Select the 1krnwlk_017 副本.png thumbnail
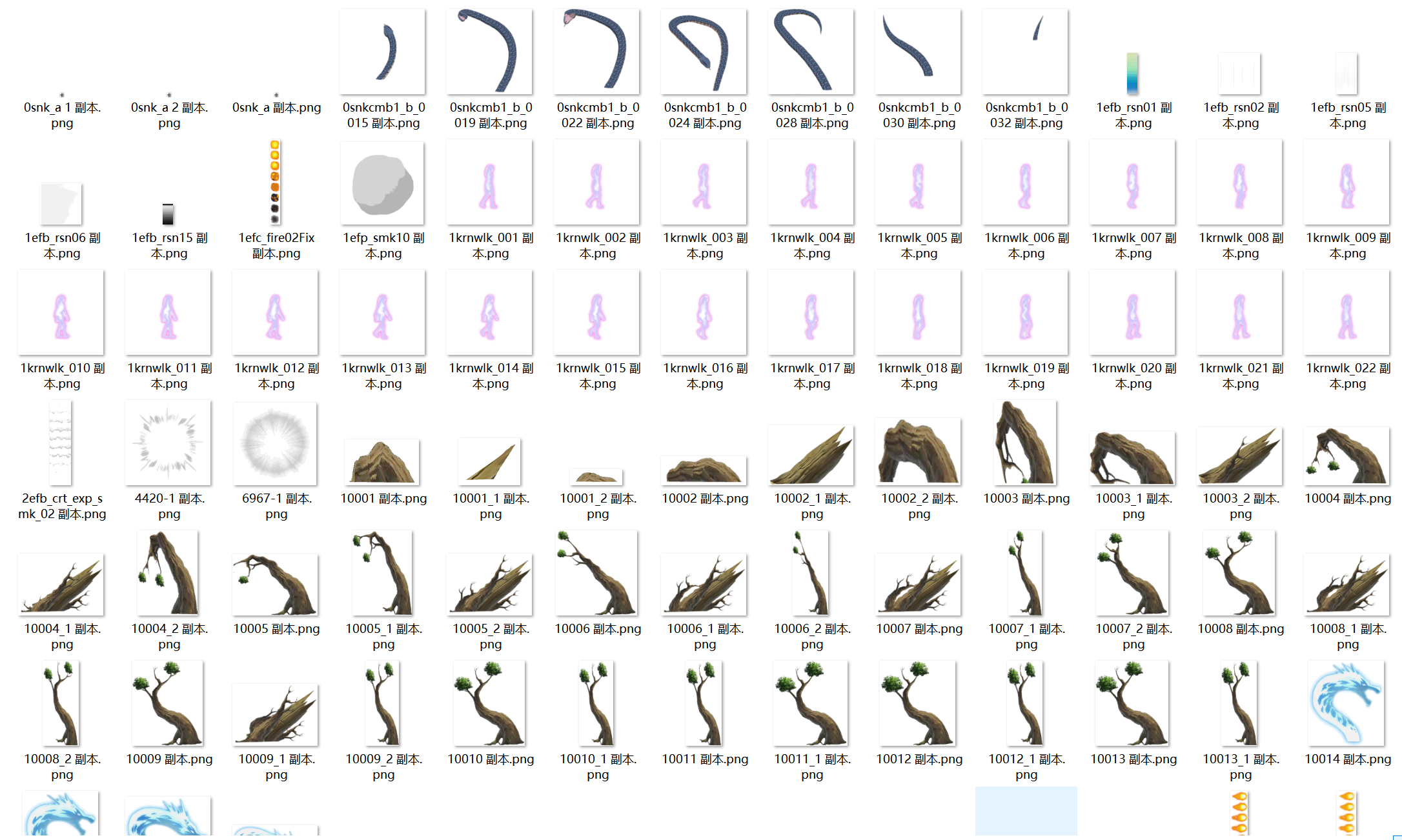 coord(811,312)
